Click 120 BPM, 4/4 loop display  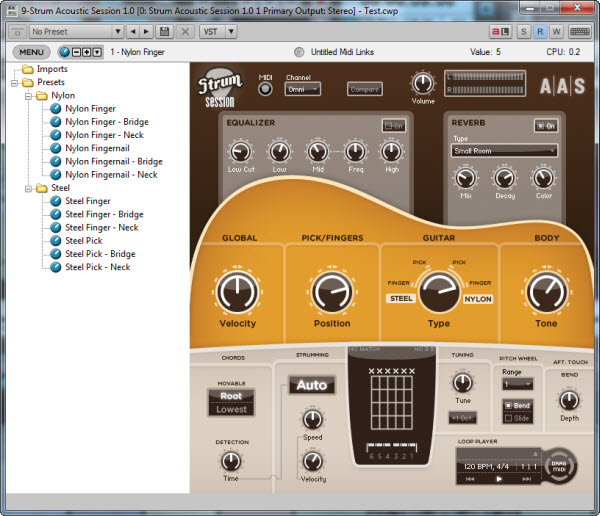[486, 466]
